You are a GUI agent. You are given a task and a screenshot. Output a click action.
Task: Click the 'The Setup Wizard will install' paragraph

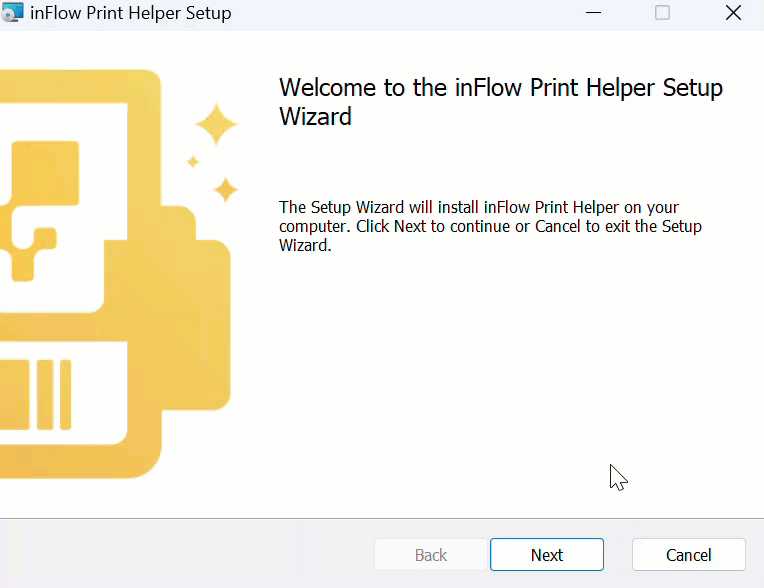[490, 226]
